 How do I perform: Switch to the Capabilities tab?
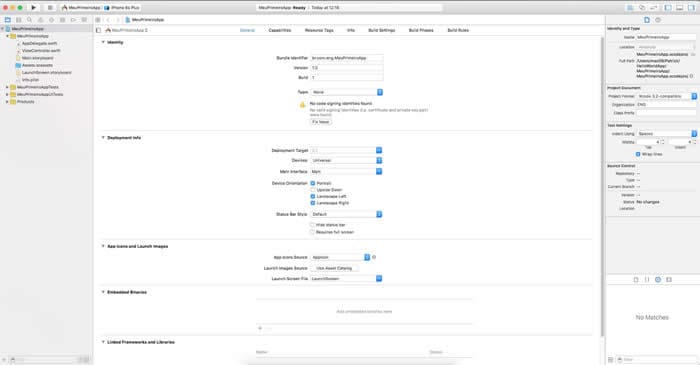click(280, 30)
